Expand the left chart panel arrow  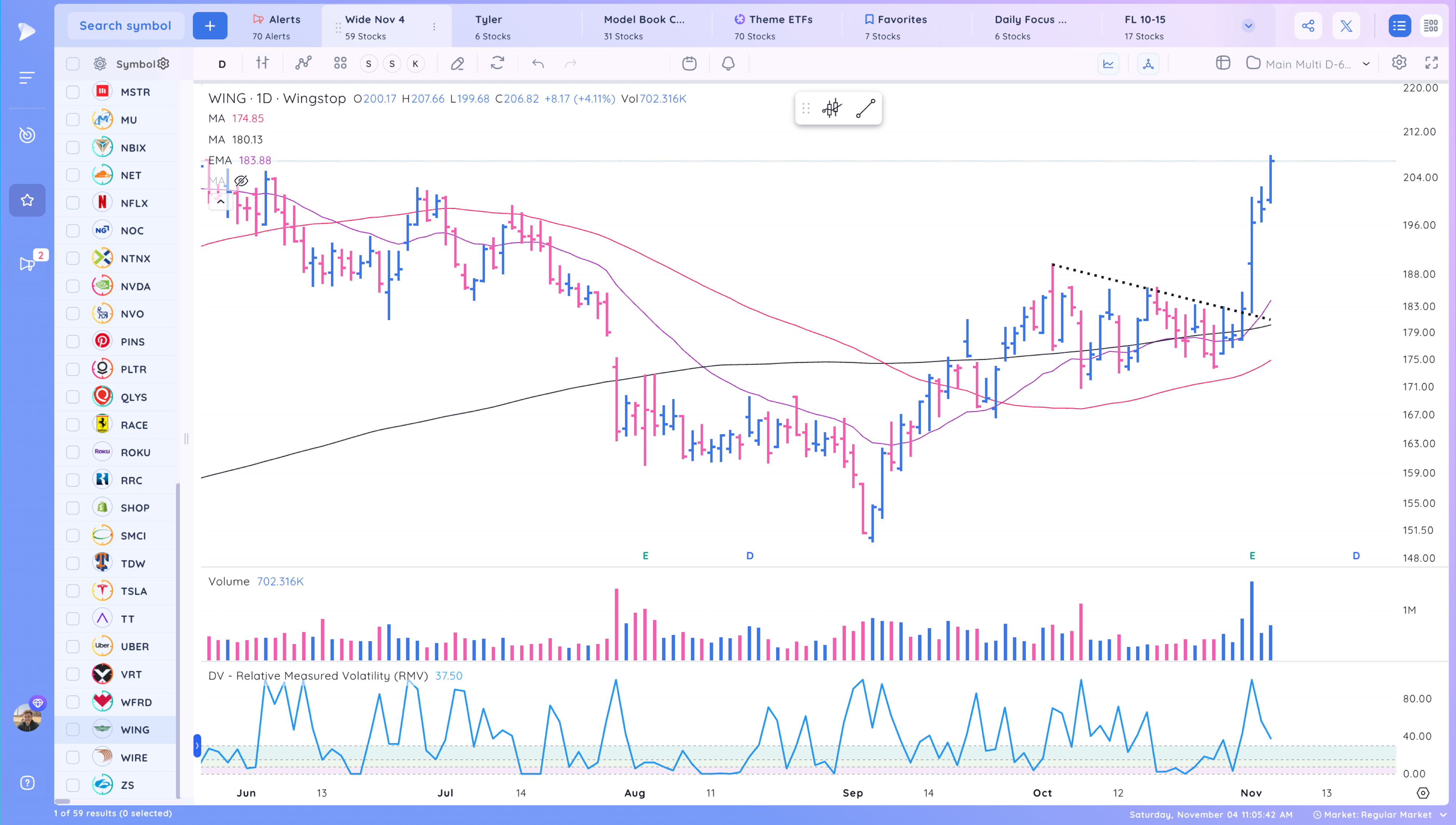[197, 746]
